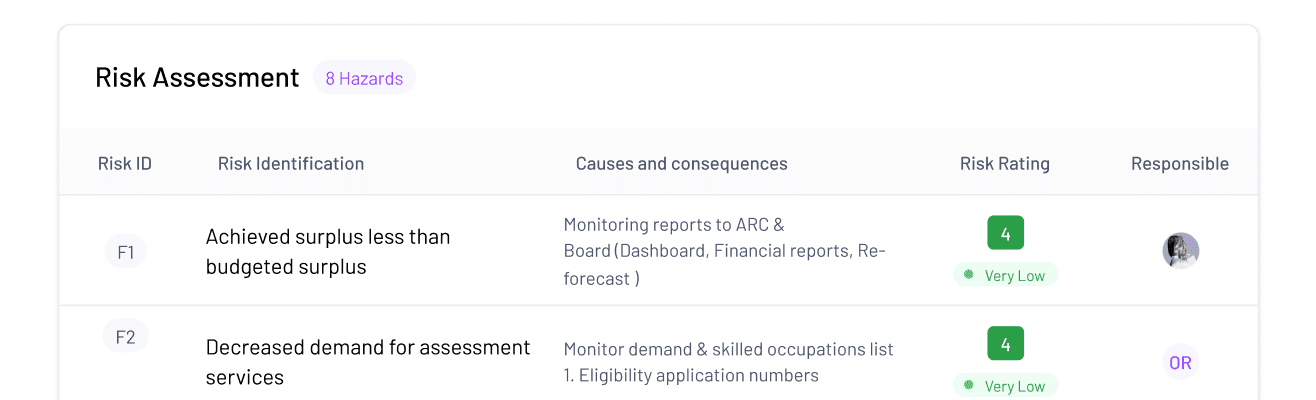Click the Very Low tag in row F1
Image resolution: width=1316 pixels, height=400 pixels.
point(1005,276)
